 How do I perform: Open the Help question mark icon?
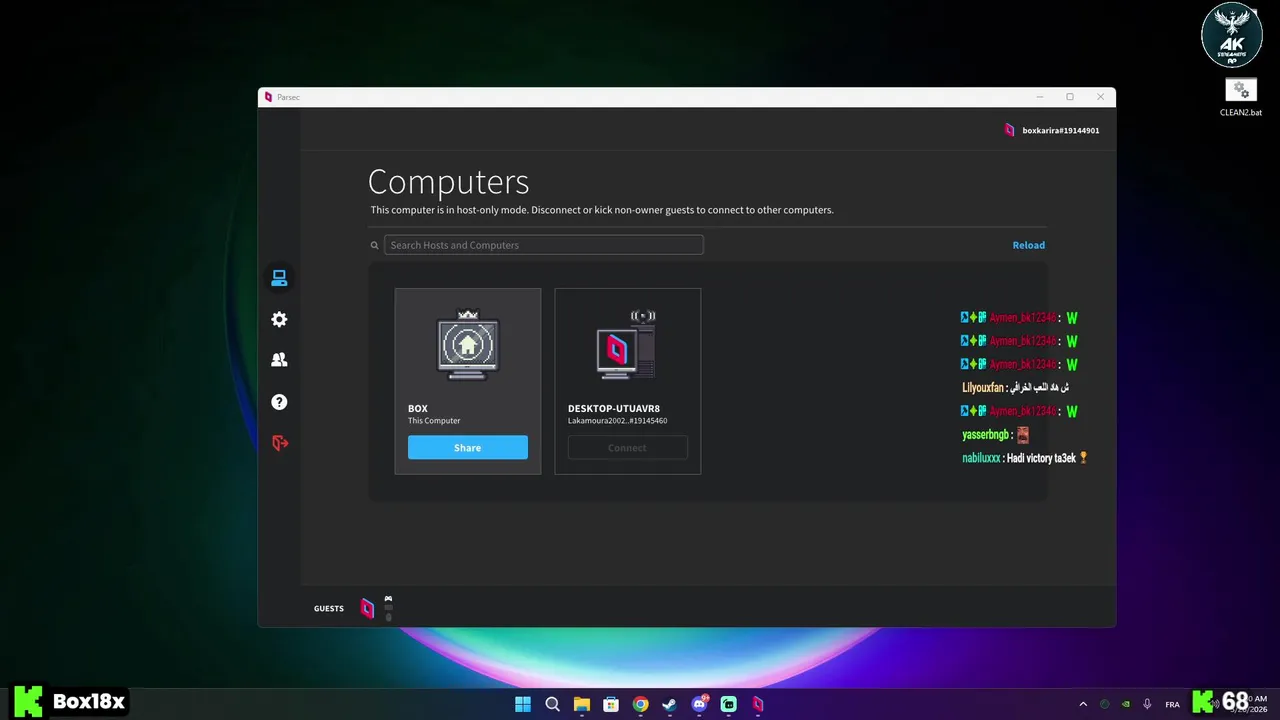pyautogui.click(x=279, y=402)
